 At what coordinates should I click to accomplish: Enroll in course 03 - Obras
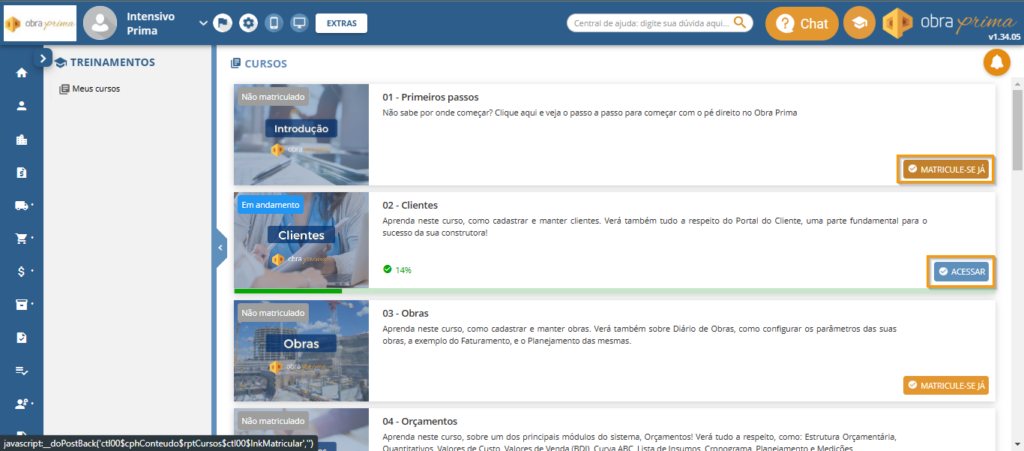click(946, 386)
